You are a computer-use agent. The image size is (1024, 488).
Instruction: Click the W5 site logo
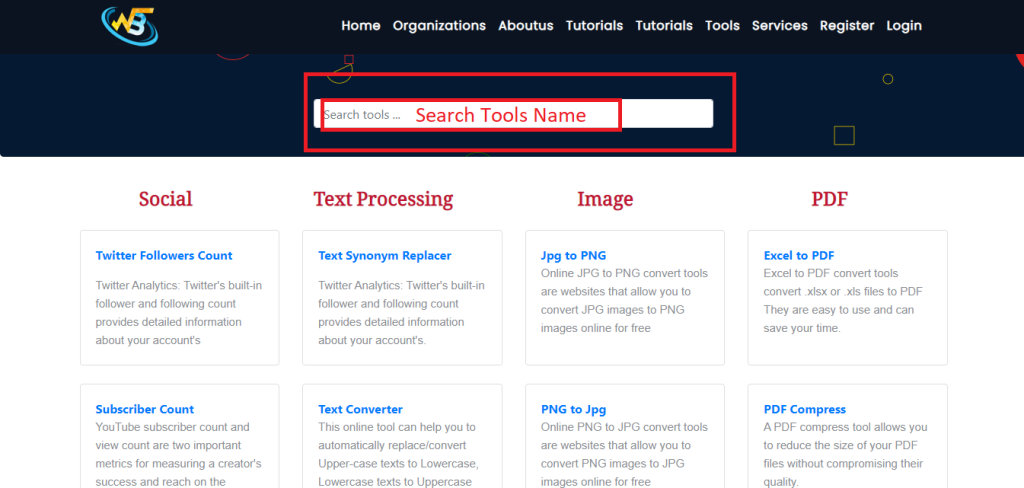(x=130, y=25)
